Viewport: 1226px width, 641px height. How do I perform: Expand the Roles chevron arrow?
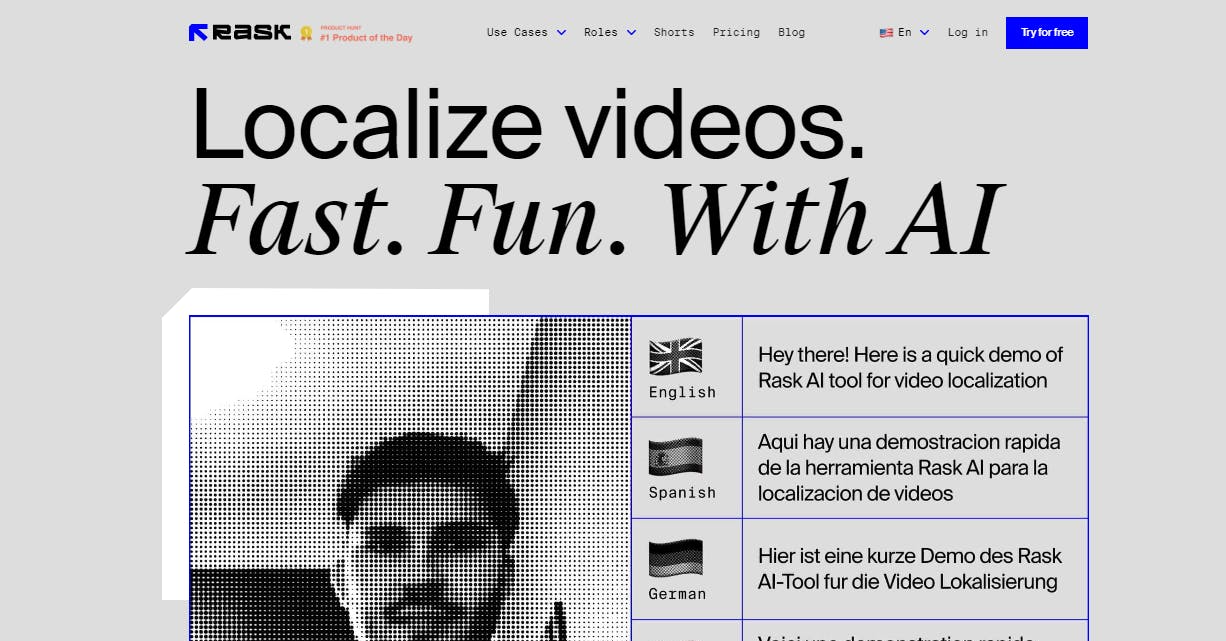tap(631, 32)
